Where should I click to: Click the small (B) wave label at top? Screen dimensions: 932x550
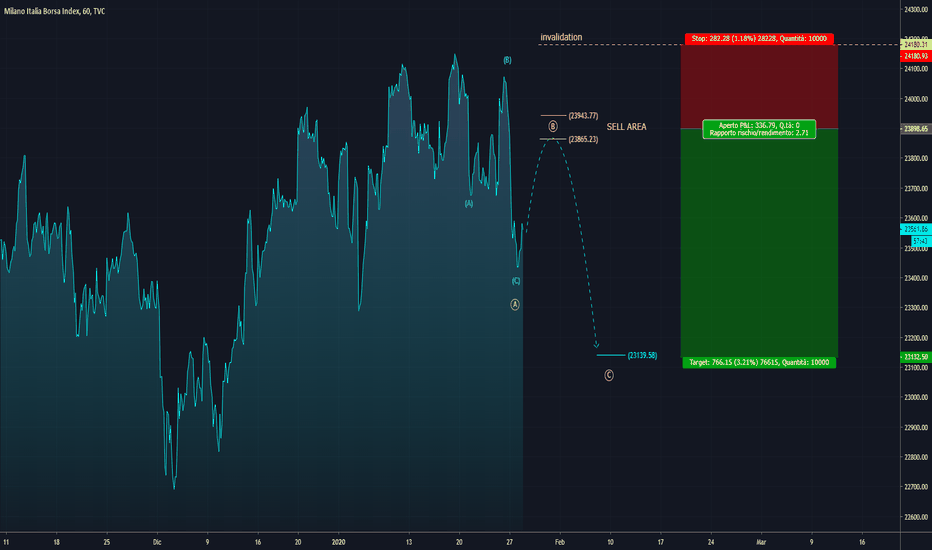tap(507, 60)
